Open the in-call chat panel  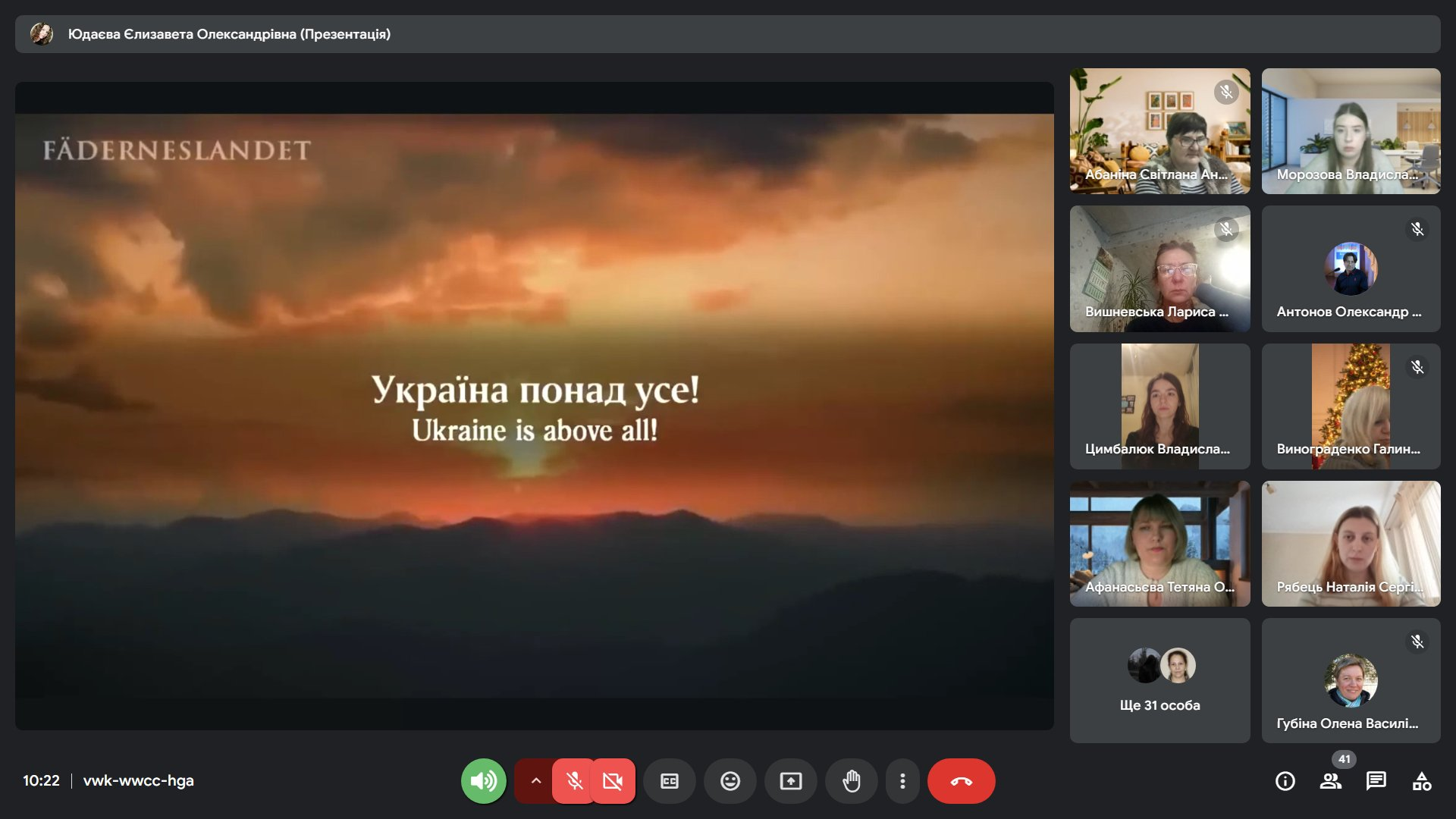pos(1376,780)
